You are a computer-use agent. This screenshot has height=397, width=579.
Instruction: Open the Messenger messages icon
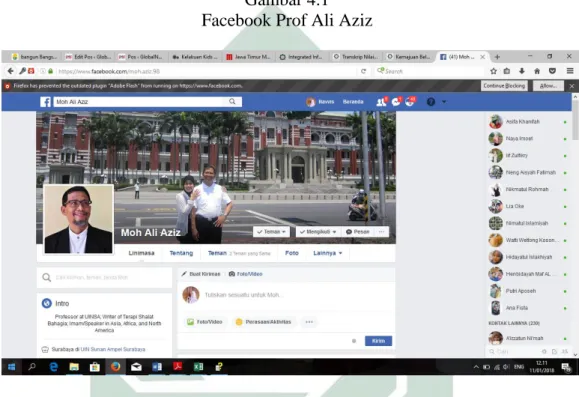coord(396,102)
